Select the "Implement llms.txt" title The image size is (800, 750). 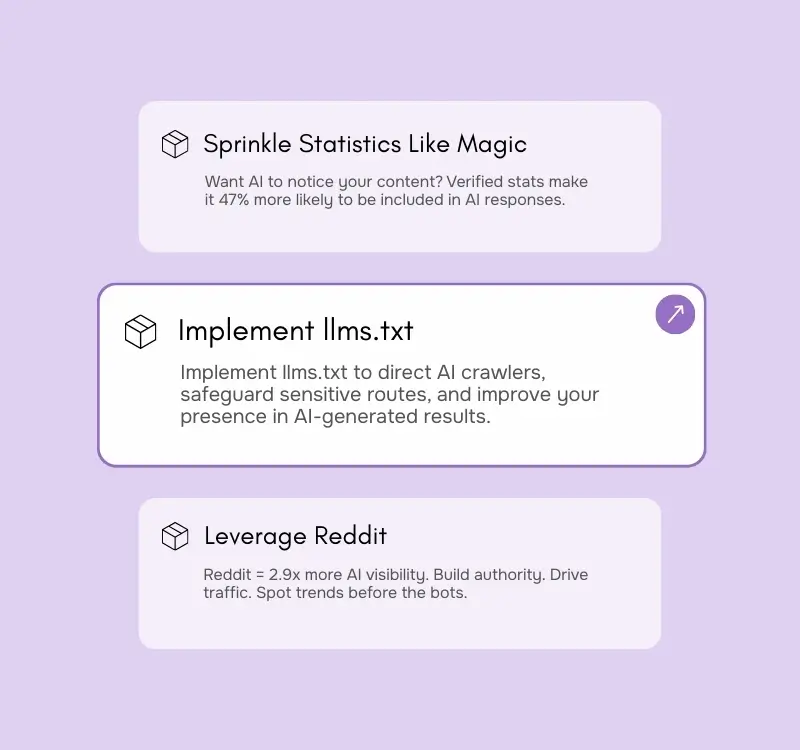pos(295,331)
